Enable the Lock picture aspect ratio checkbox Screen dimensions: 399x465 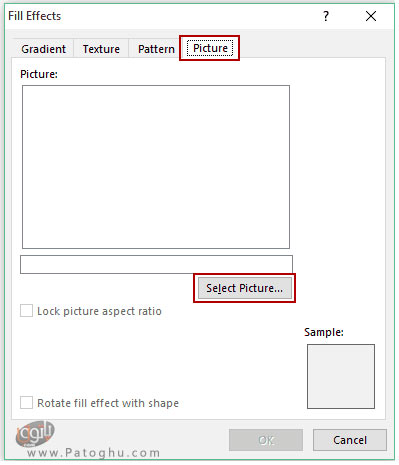pos(26,311)
